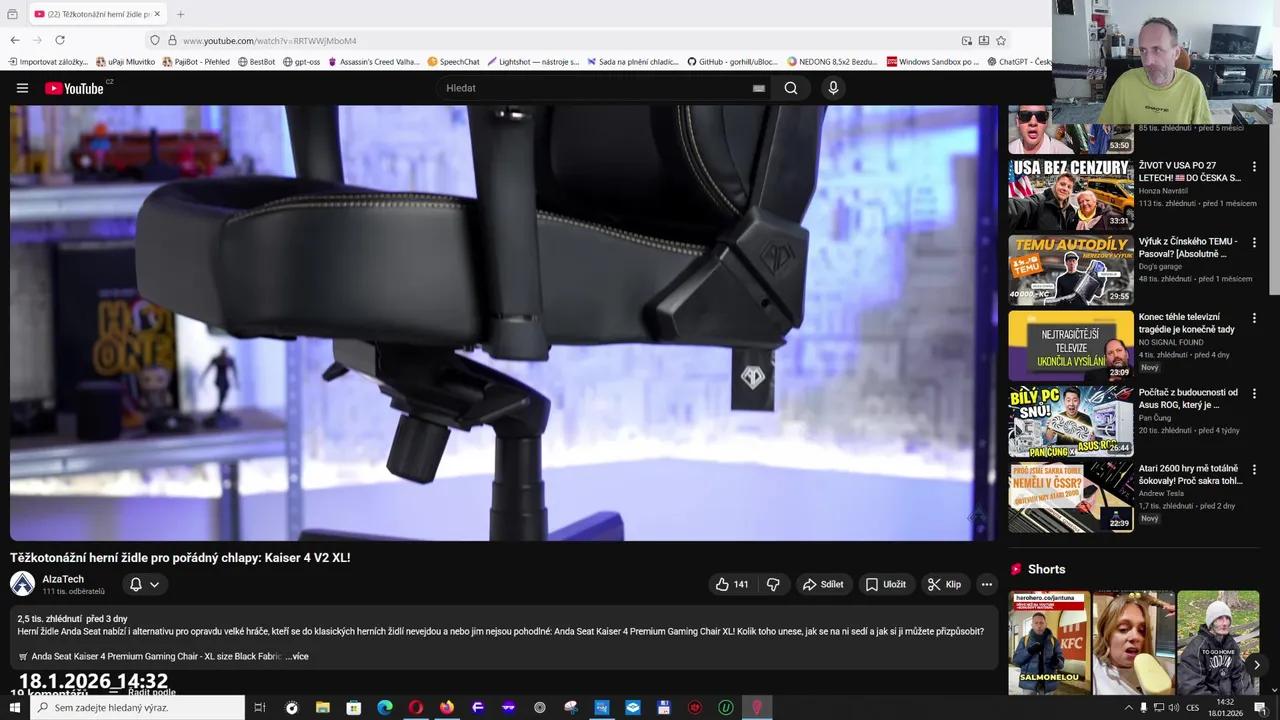Bookmark this page using the star icon
The image size is (1280, 720).
coord(1000,40)
